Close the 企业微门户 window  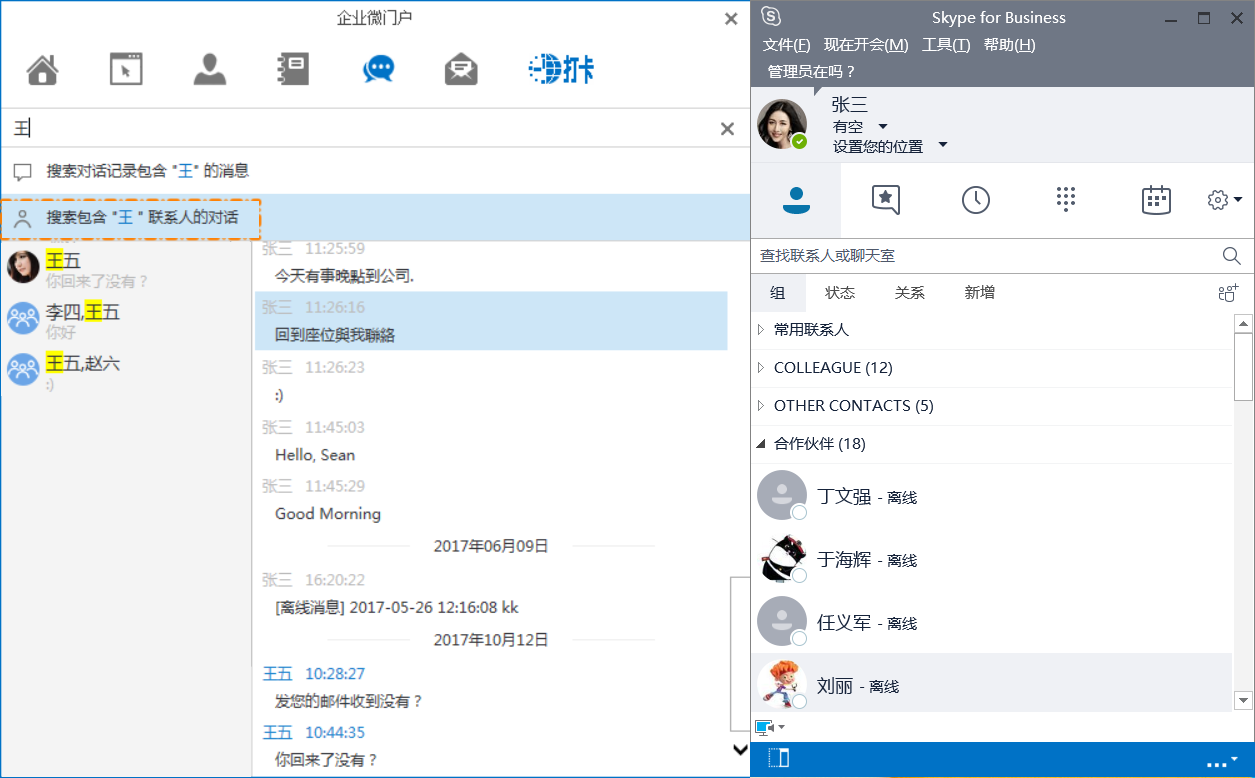731,18
